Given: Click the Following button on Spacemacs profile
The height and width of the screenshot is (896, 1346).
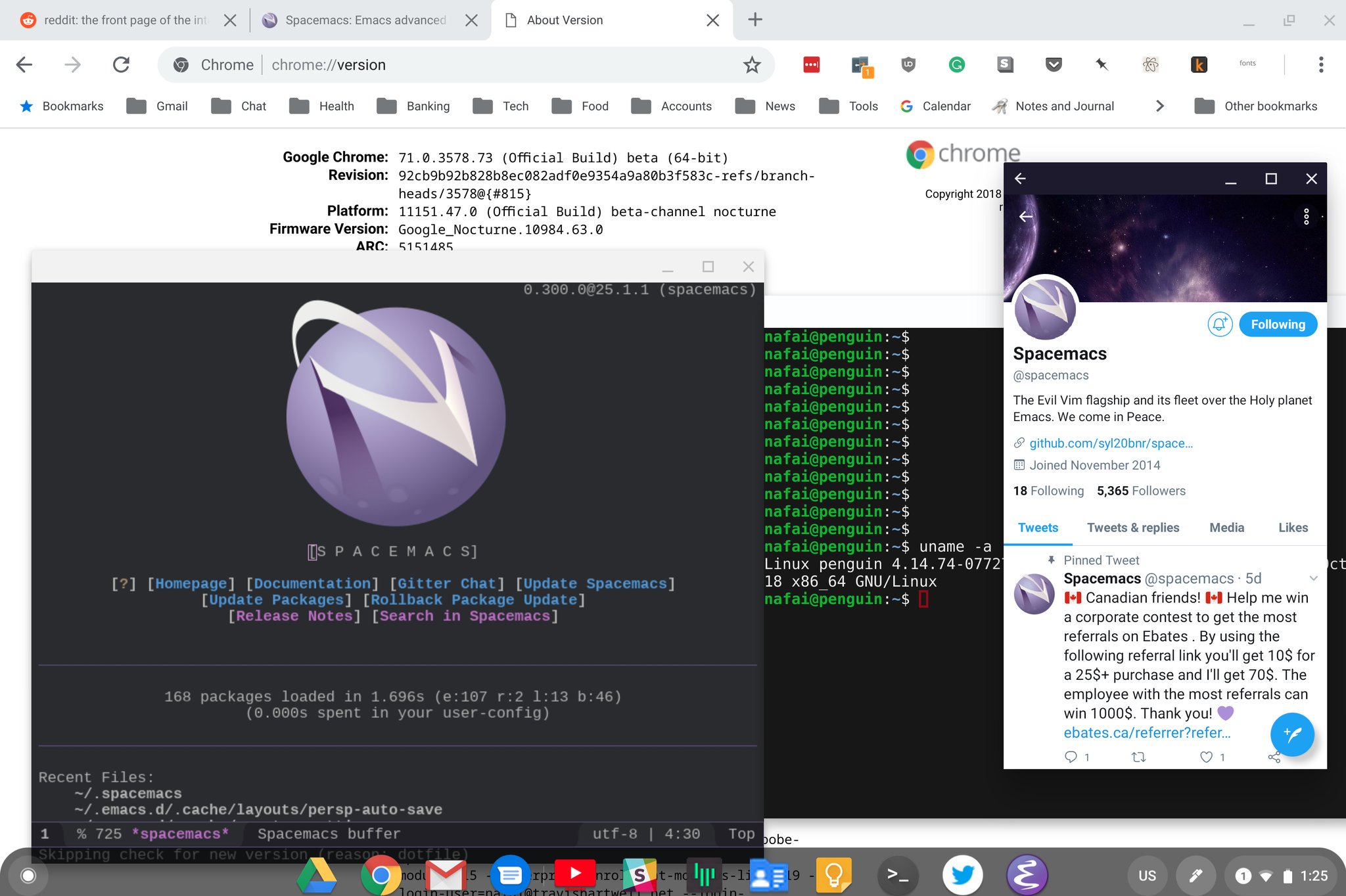Looking at the screenshot, I should (1278, 325).
